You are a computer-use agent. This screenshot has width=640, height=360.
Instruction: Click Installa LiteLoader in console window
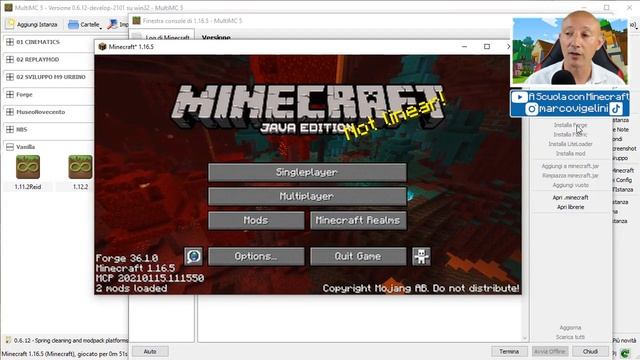(570, 144)
